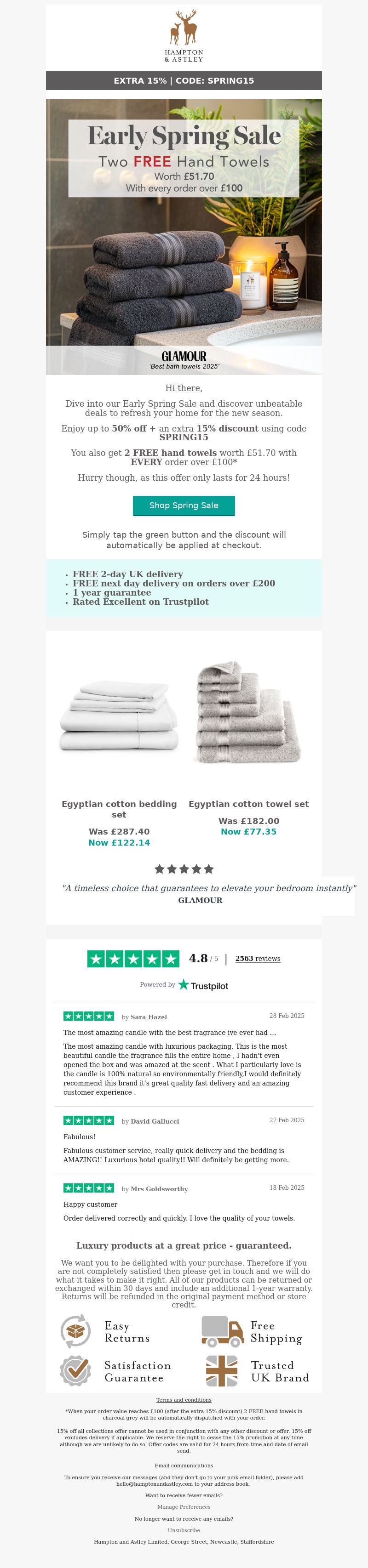Open the Email communications link
The image size is (368, 1568).
click(x=184, y=1466)
